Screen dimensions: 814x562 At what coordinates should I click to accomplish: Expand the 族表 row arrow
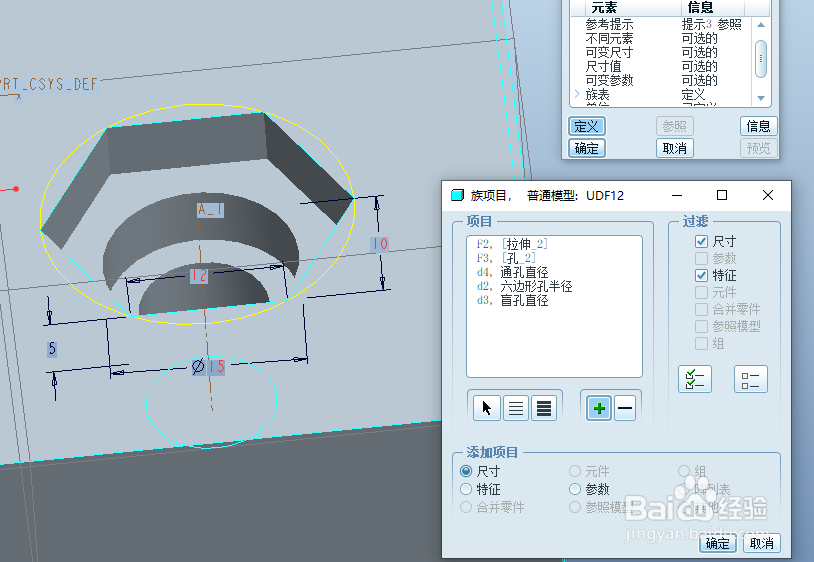577,94
